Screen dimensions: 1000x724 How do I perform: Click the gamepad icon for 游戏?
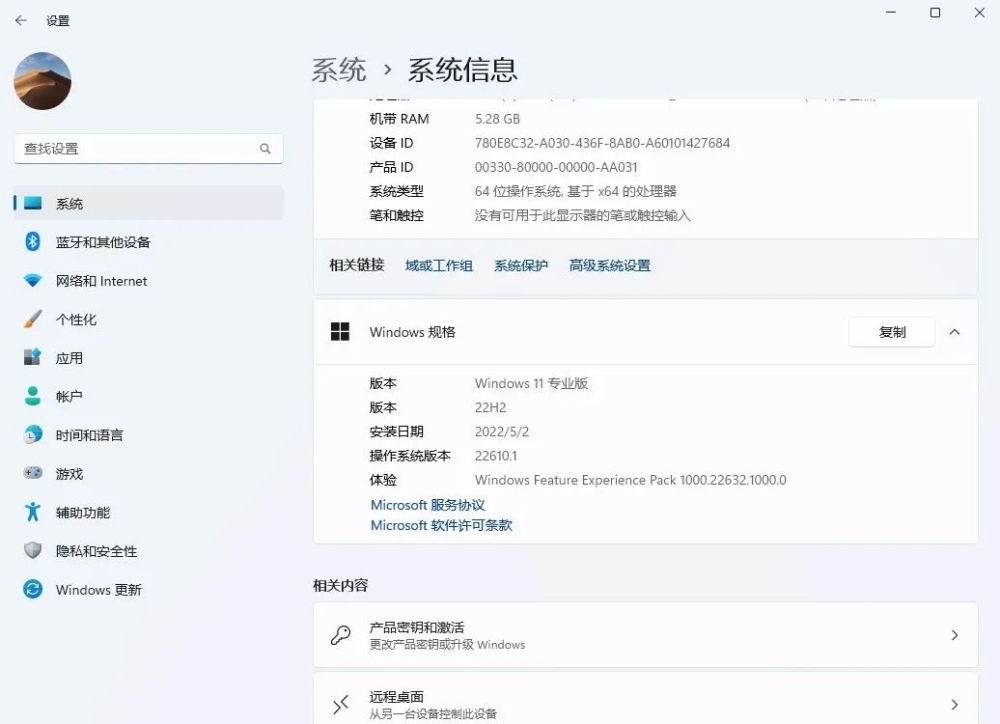point(33,474)
